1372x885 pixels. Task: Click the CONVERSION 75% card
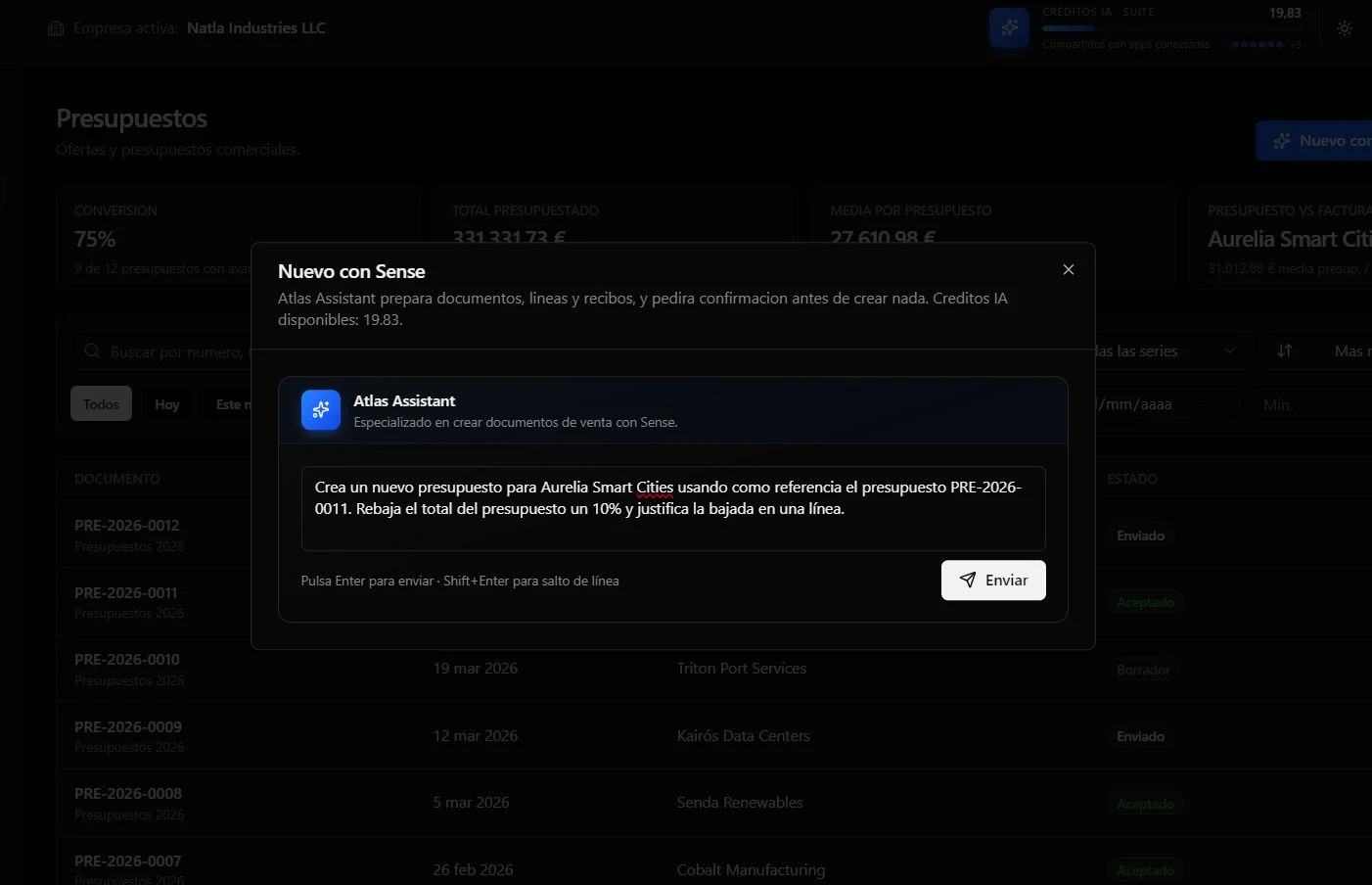tap(237, 238)
